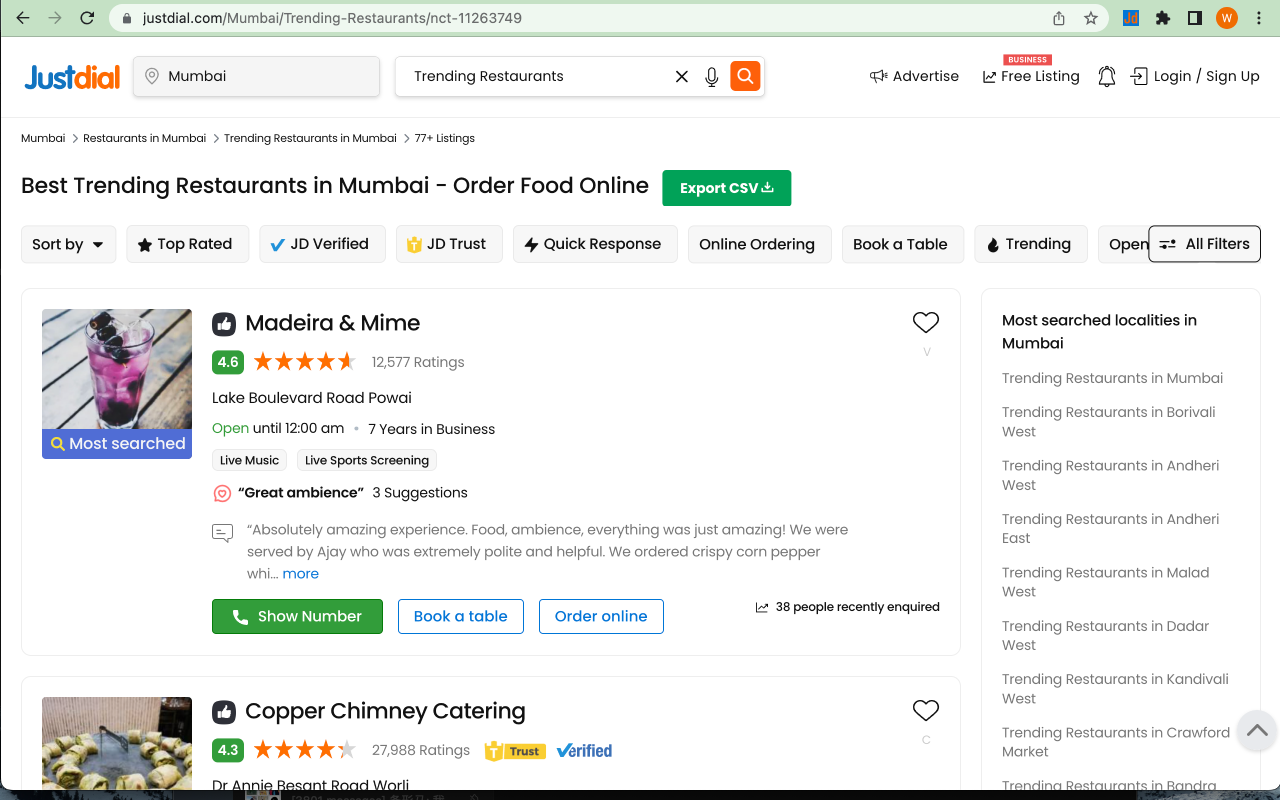The height and width of the screenshot is (800, 1280).
Task: Click the JD Trust badge on Copper Chimney
Action: coord(515,750)
